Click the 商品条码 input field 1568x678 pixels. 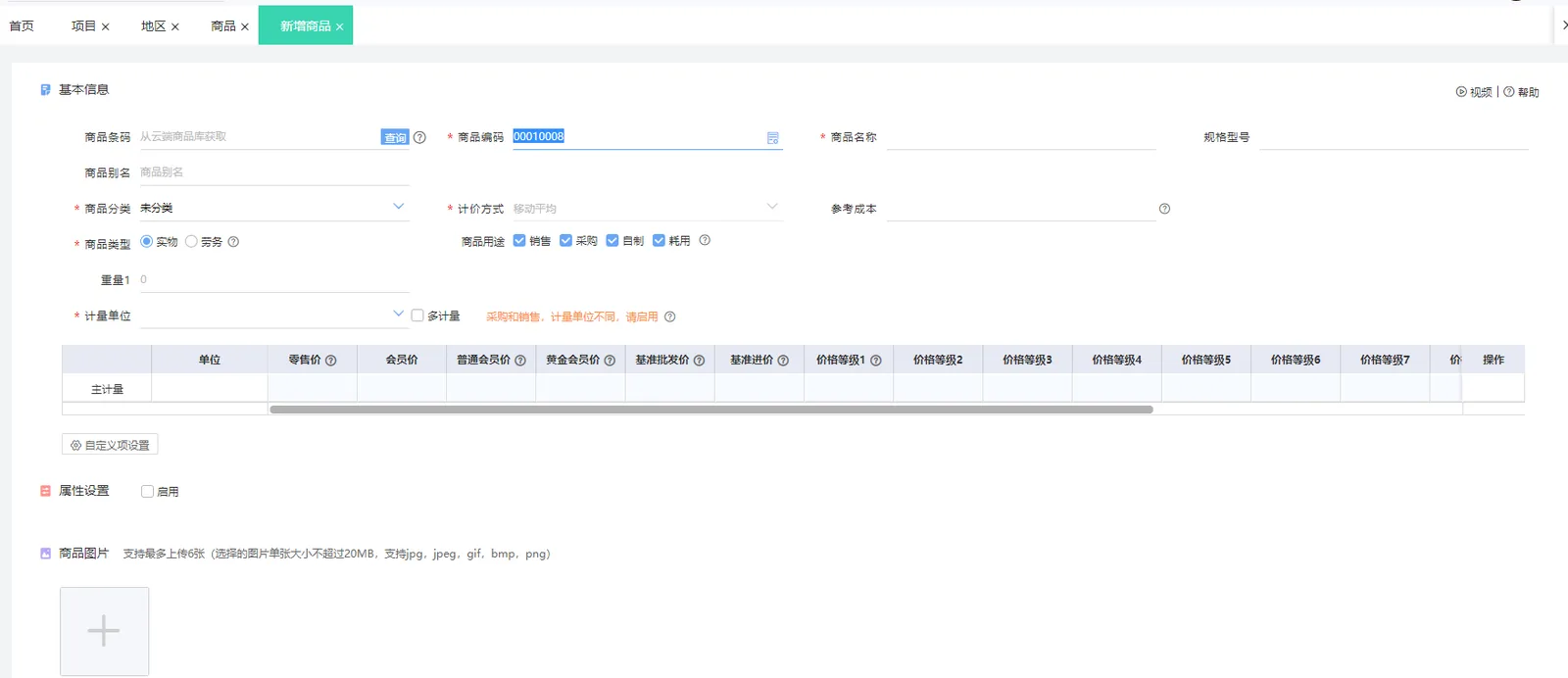pyautogui.click(x=259, y=137)
